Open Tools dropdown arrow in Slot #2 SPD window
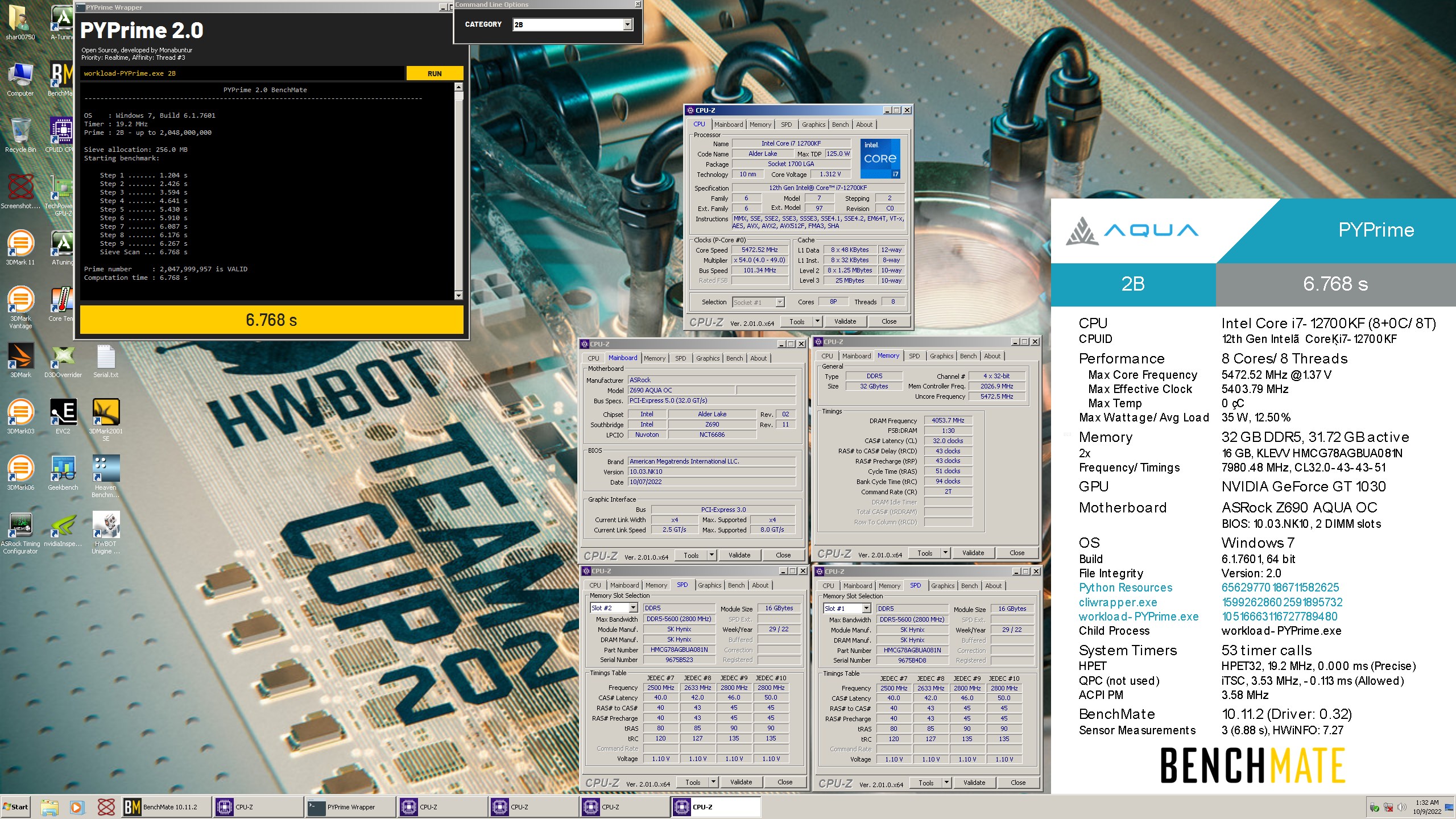1456x819 pixels. point(713,782)
